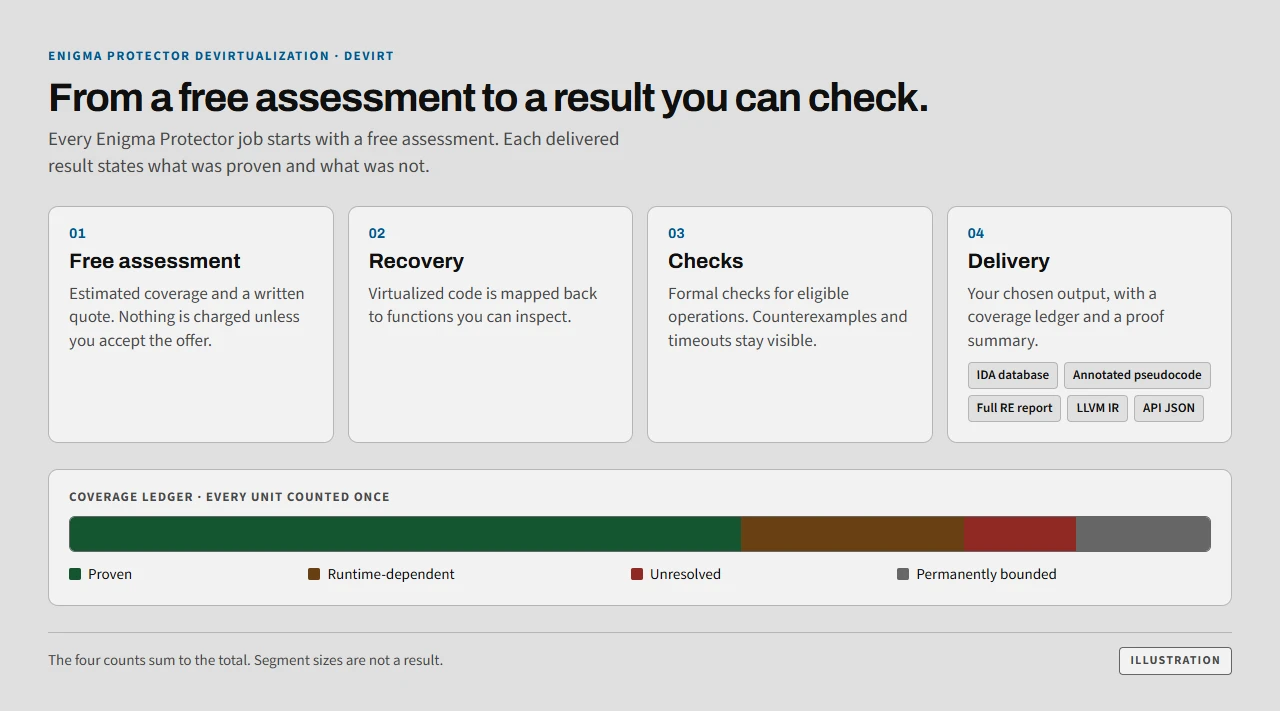Click the Unresolved legend label
This screenshot has width=1280, height=711.
pyautogui.click(x=685, y=574)
